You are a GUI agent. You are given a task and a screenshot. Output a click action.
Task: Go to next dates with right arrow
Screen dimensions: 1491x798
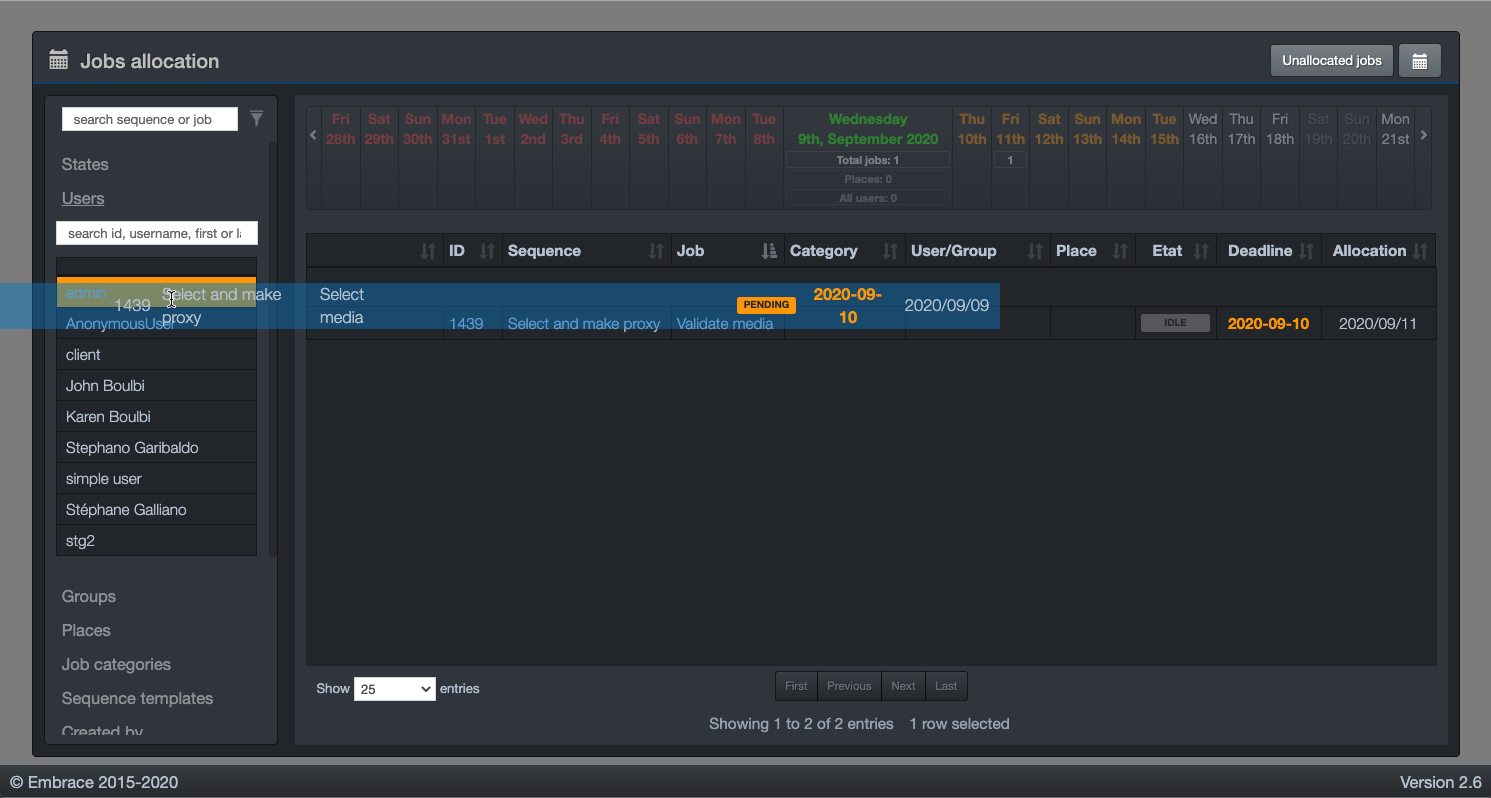click(x=1424, y=135)
